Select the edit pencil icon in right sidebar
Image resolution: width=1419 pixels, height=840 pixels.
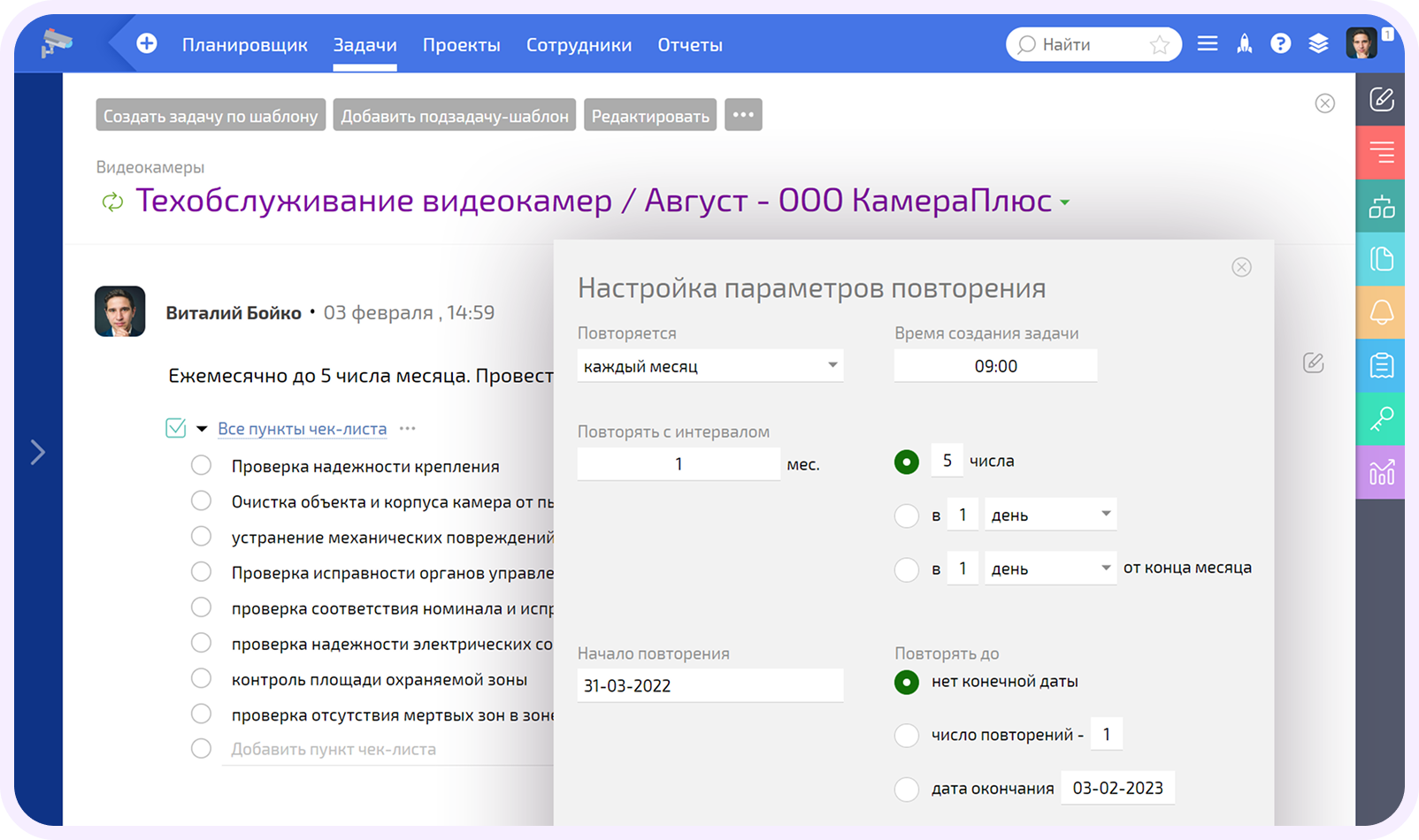point(1380,98)
